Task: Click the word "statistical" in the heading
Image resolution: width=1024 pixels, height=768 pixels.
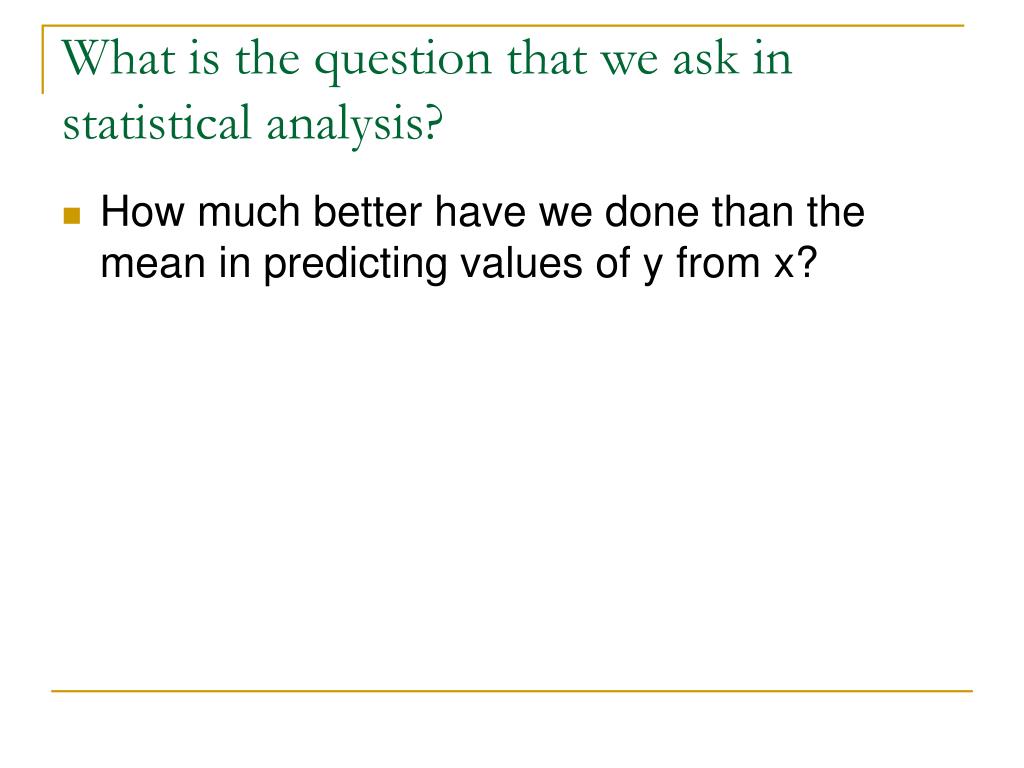Action: pyautogui.click(x=157, y=123)
